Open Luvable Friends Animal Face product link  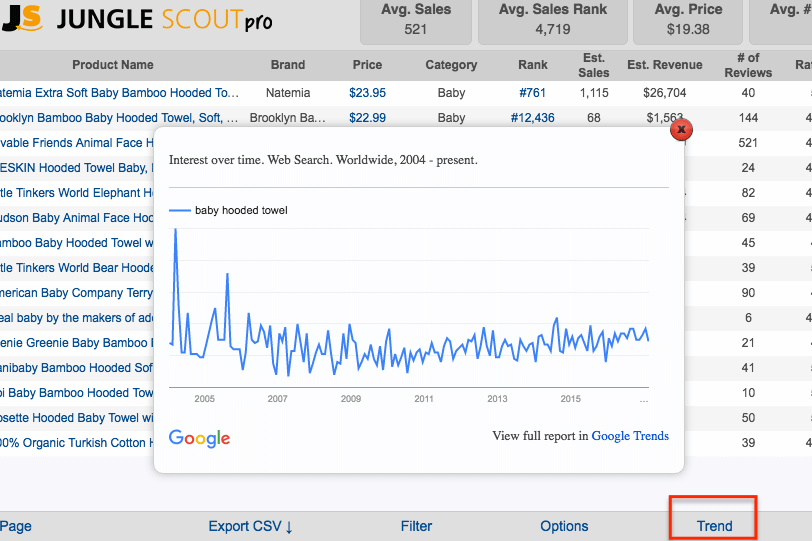tap(77, 142)
